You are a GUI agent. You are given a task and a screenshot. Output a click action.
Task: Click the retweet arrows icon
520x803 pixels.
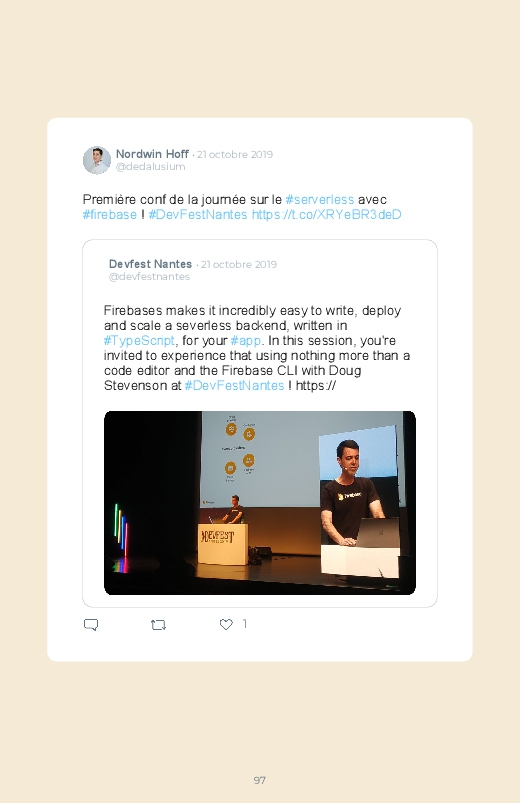click(158, 625)
